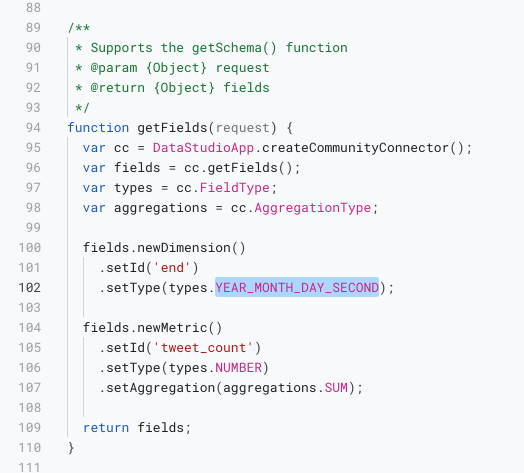The height and width of the screenshot is (473, 524).
Task: Click the @return comment line
Action: point(172,88)
